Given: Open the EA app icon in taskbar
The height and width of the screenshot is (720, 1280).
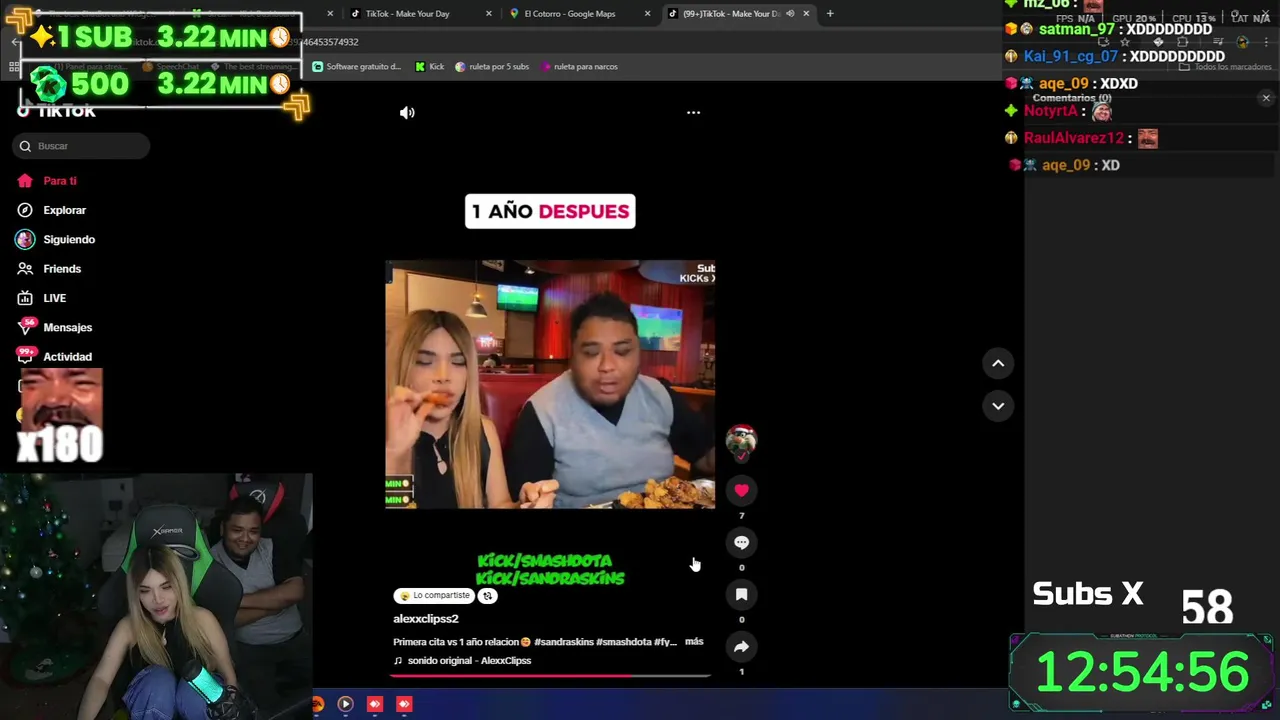Looking at the screenshot, I should coord(317,704).
